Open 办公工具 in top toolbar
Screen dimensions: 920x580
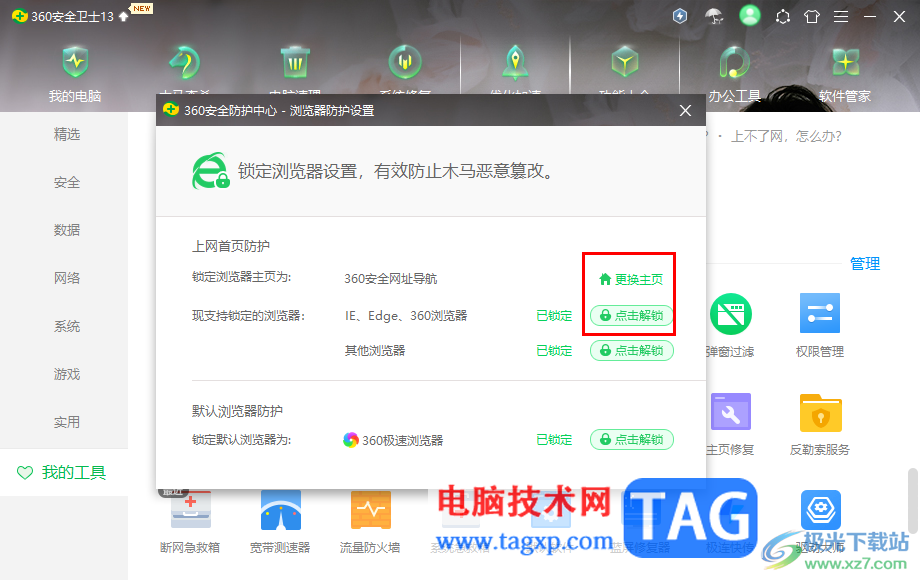click(735, 74)
